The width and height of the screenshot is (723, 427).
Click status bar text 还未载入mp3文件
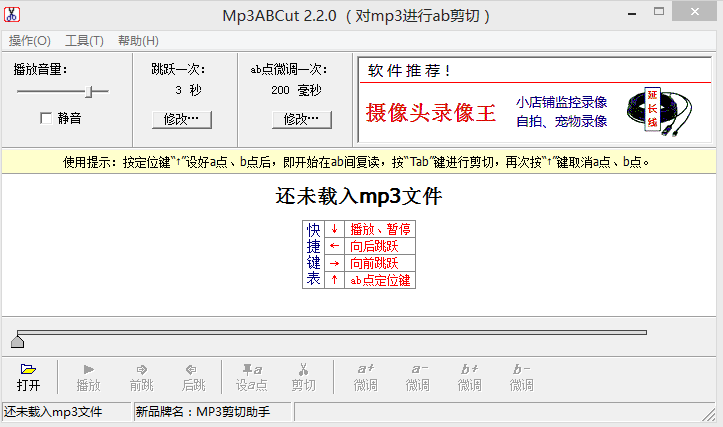(53, 412)
